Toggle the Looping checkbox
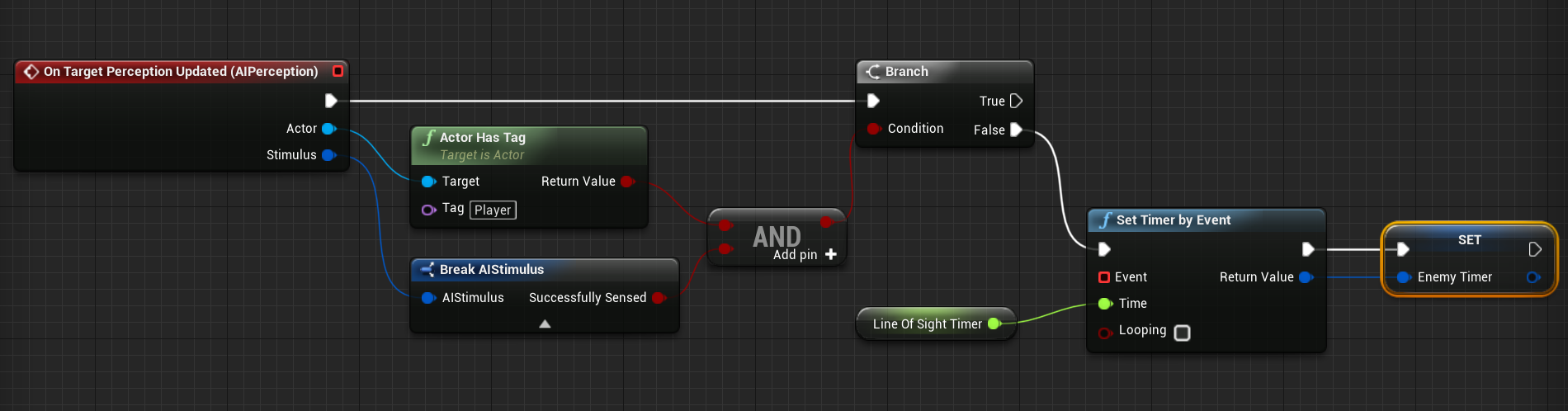Image resolution: width=1568 pixels, height=411 pixels. pos(1182,333)
